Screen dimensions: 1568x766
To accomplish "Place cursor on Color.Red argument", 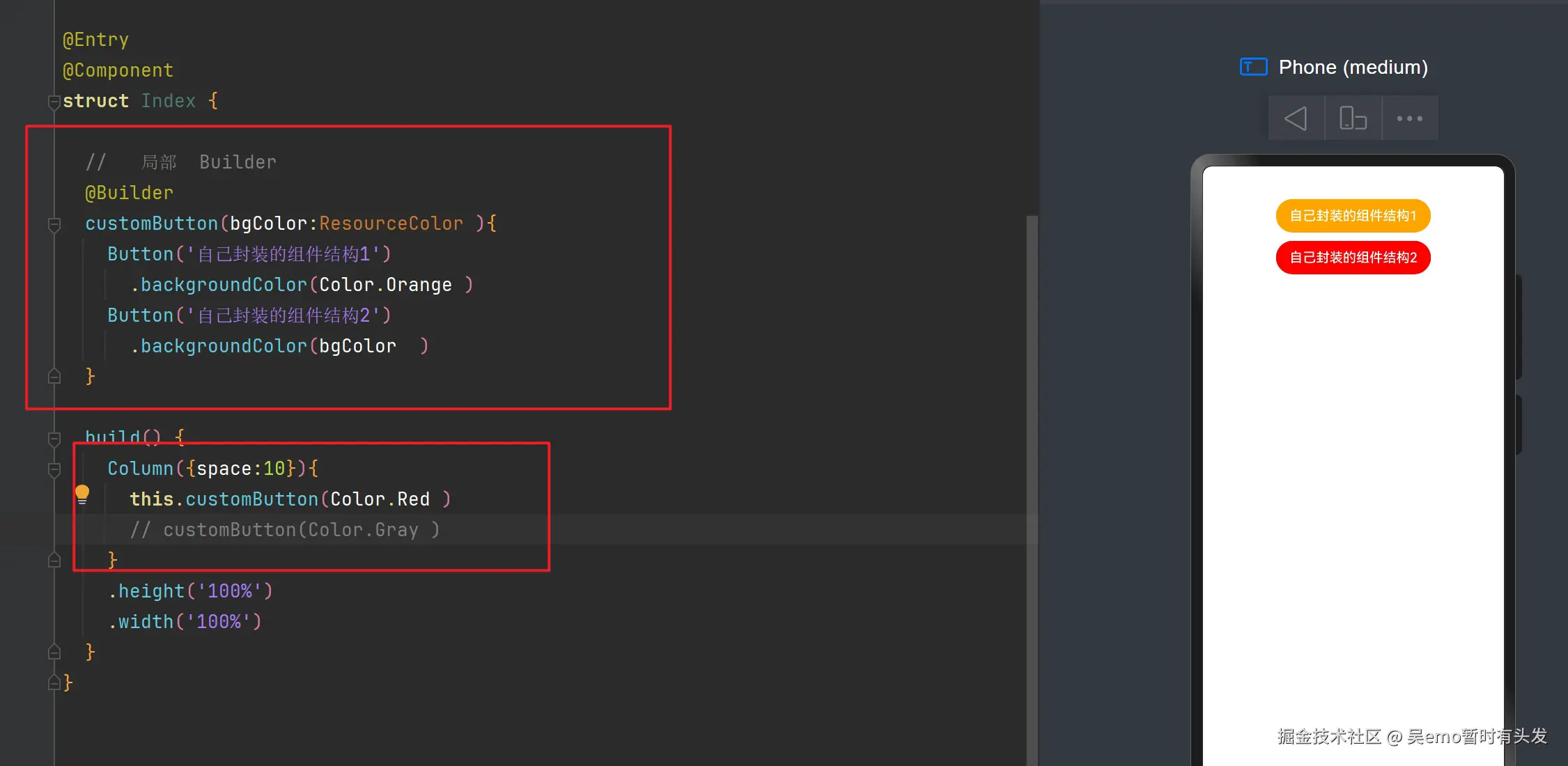I will 380,499.
